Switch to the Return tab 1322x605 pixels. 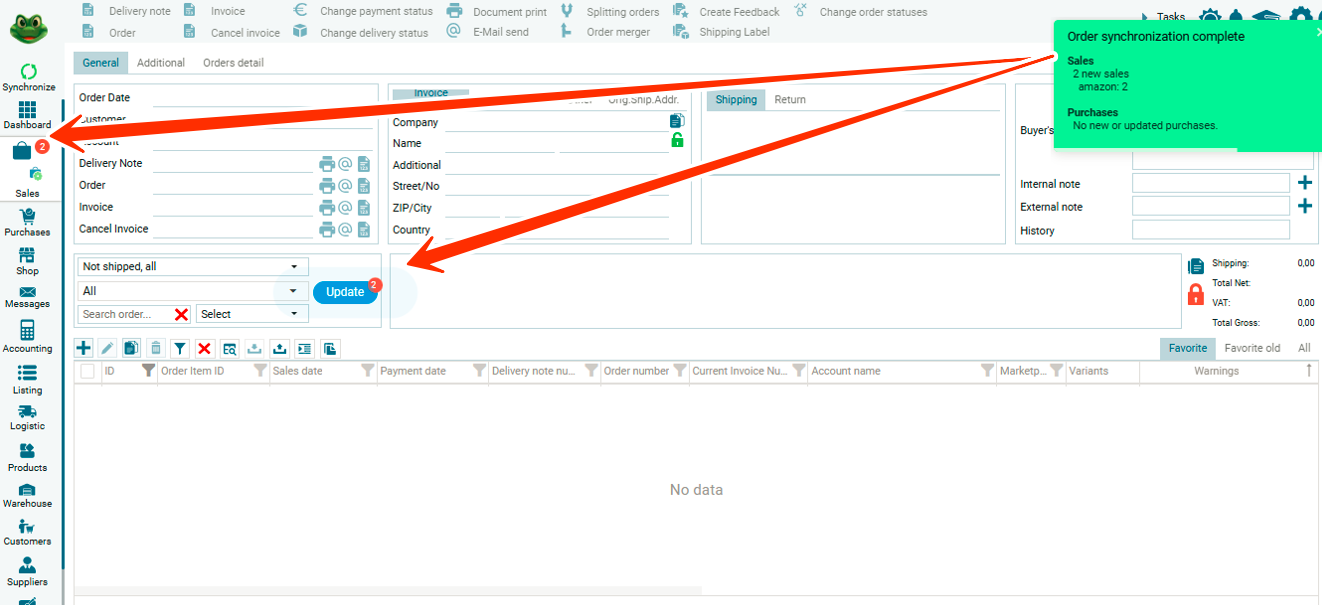789,100
